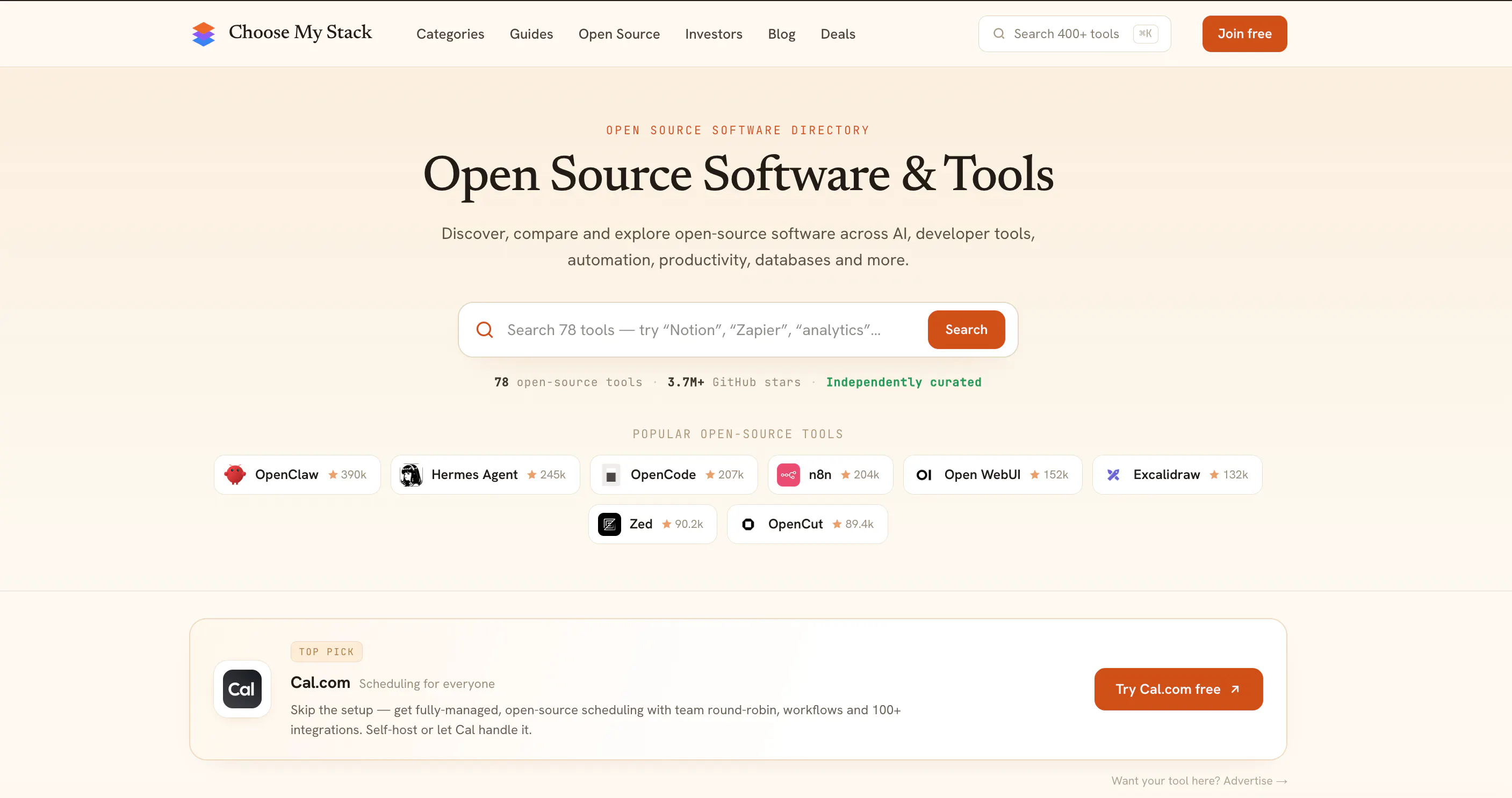This screenshot has width=1512, height=798.
Task: Click the star icon next to Hermes Agent 245k
Action: (x=532, y=475)
